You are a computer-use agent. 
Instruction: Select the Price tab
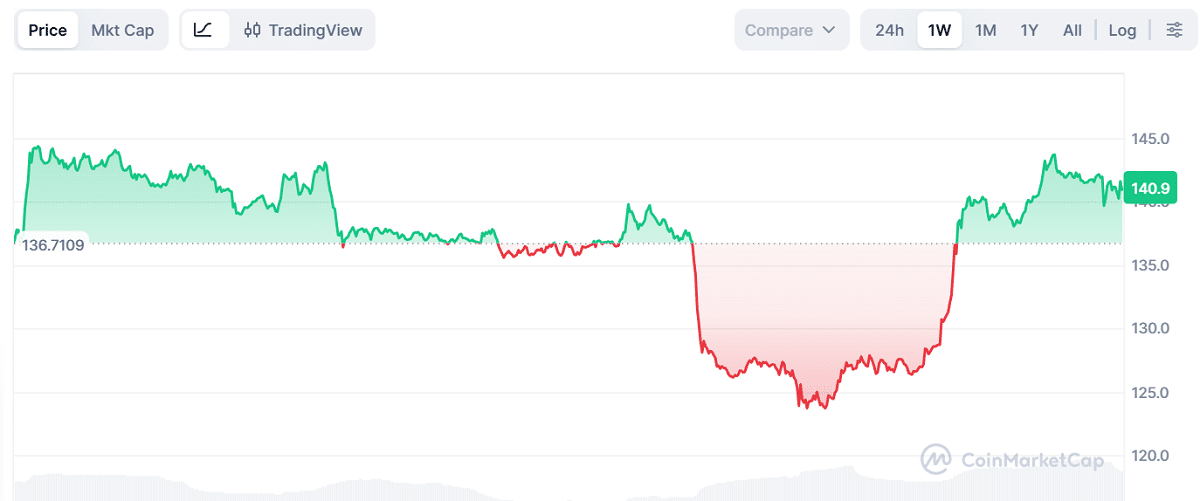[x=48, y=30]
